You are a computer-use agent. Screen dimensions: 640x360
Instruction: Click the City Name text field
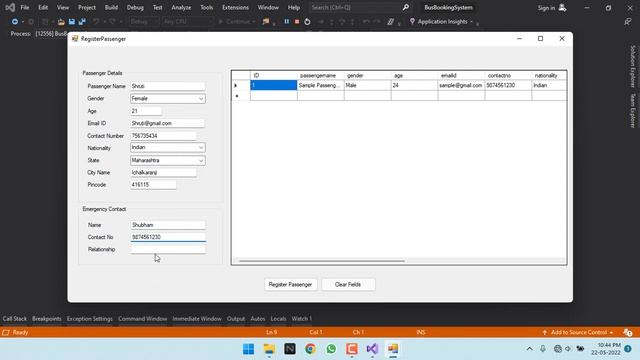(163, 173)
